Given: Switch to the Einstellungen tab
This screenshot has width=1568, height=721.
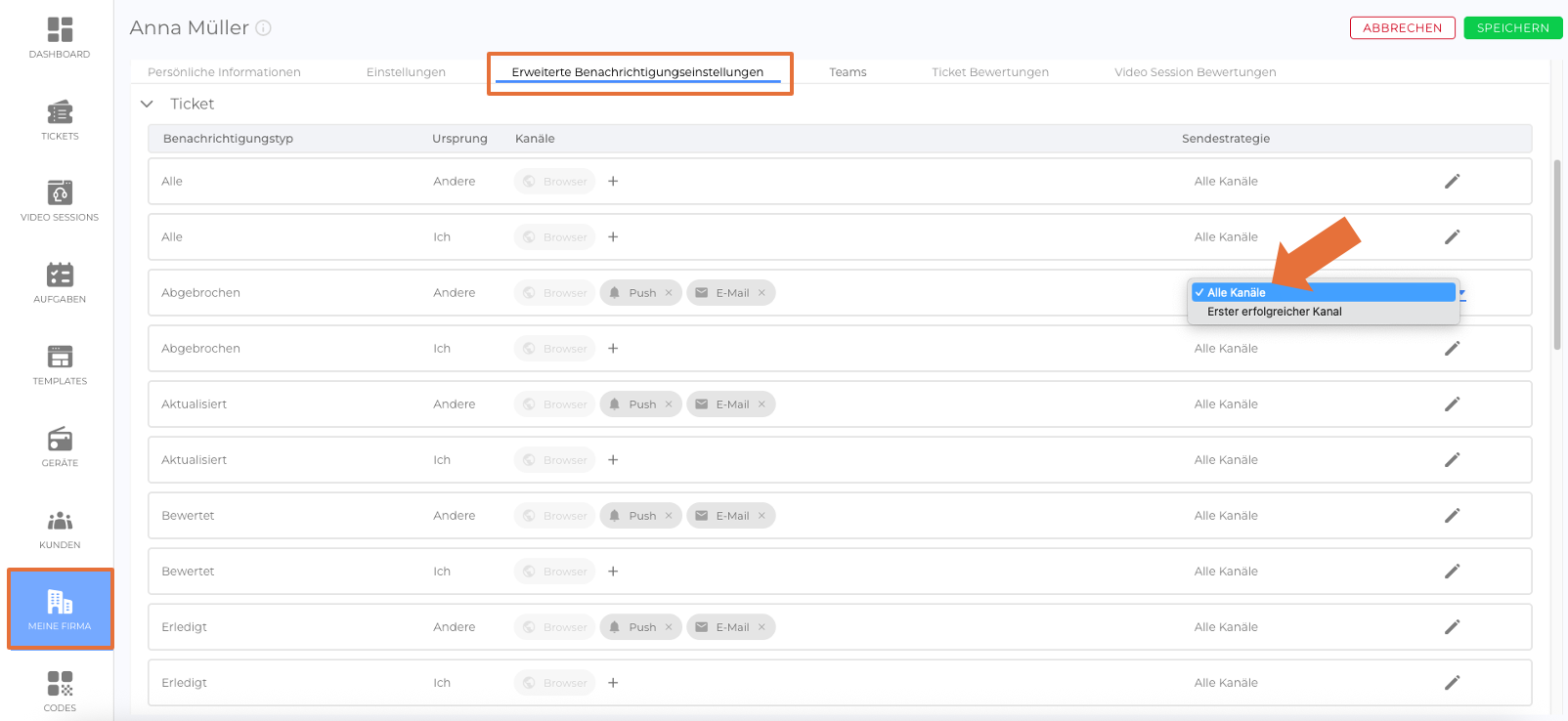Looking at the screenshot, I should pyautogui.click(x=406, y=72).
